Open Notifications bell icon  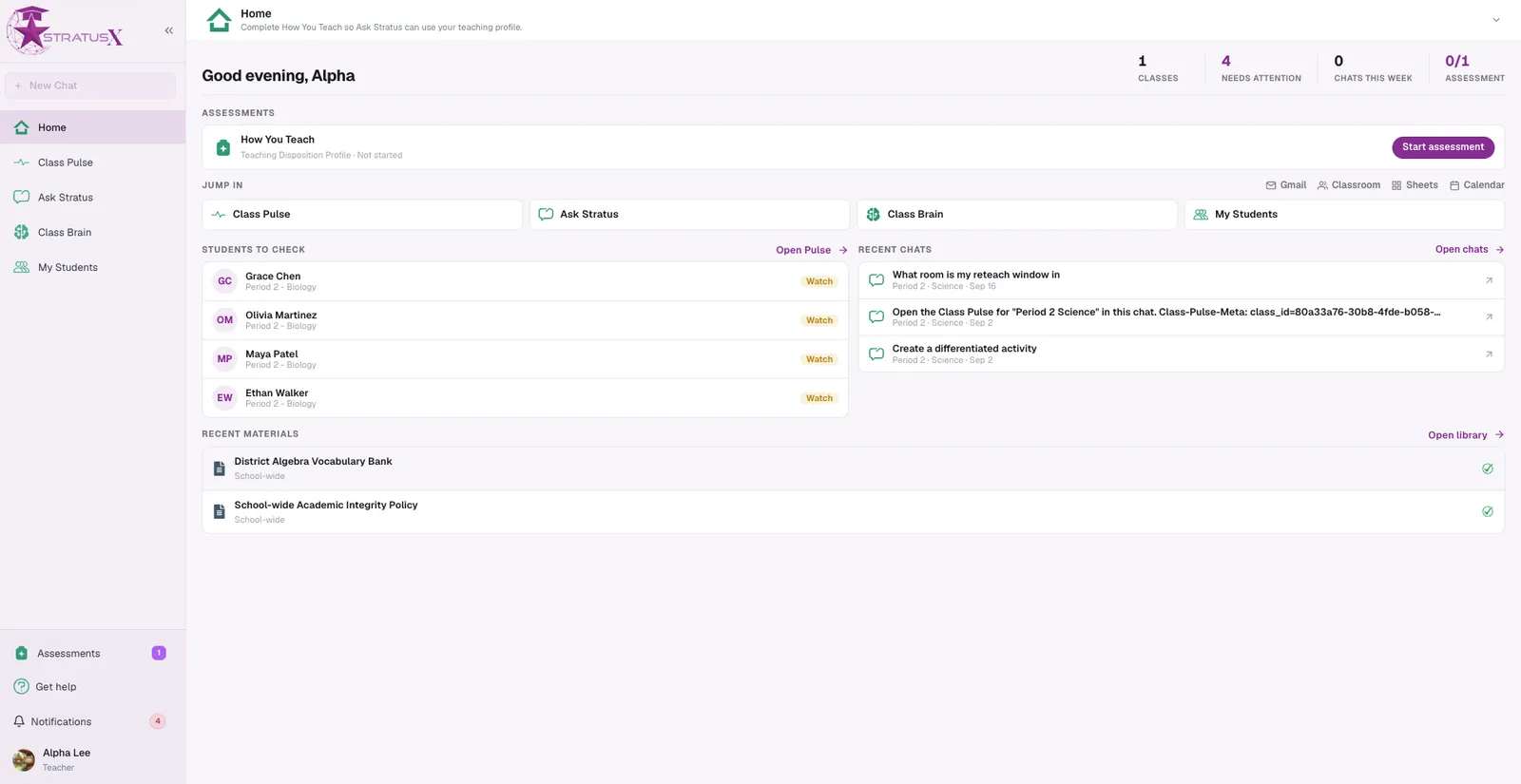pos(19,722)
